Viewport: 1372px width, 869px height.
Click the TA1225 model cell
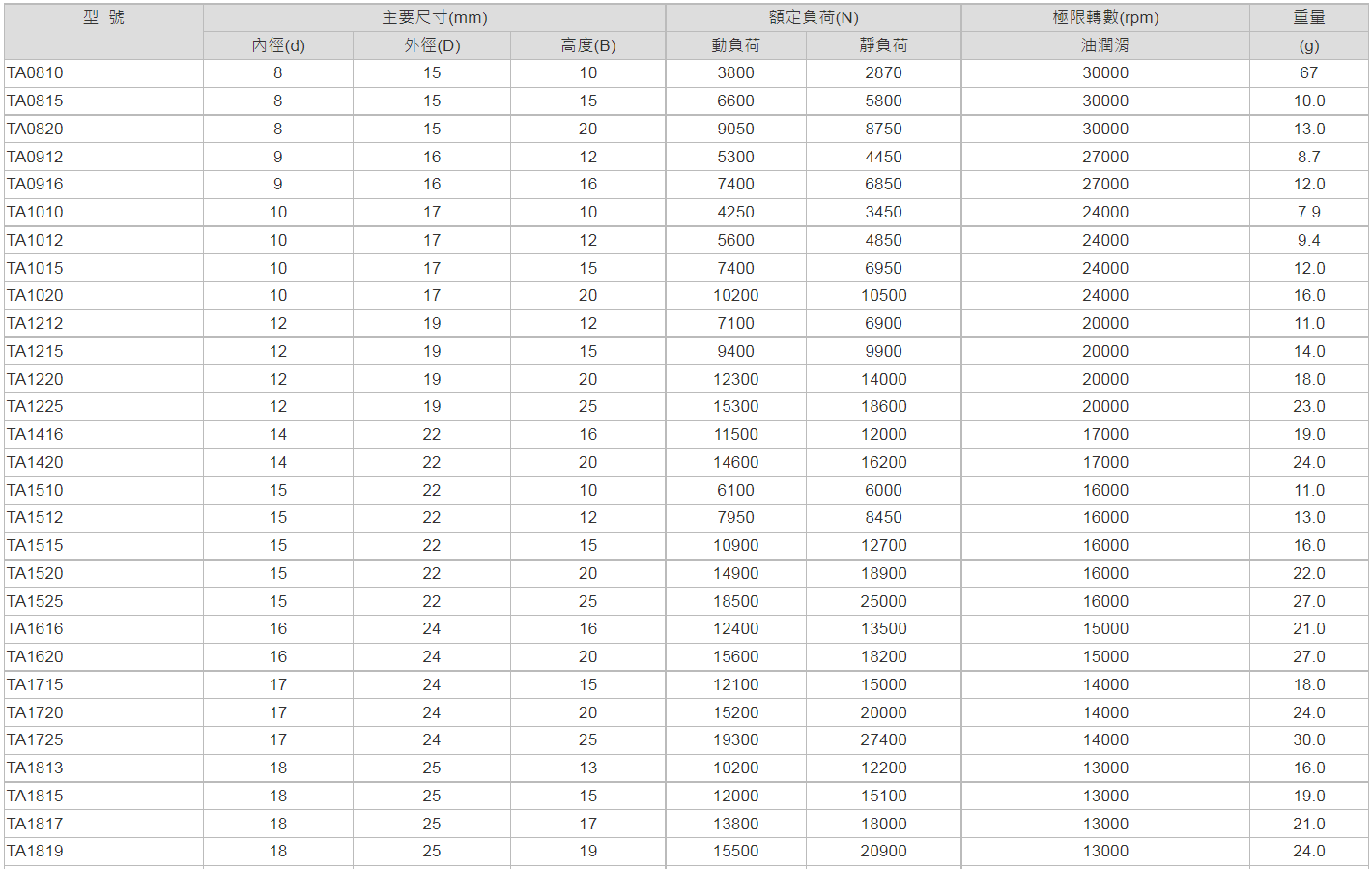[x=35, y=407]
